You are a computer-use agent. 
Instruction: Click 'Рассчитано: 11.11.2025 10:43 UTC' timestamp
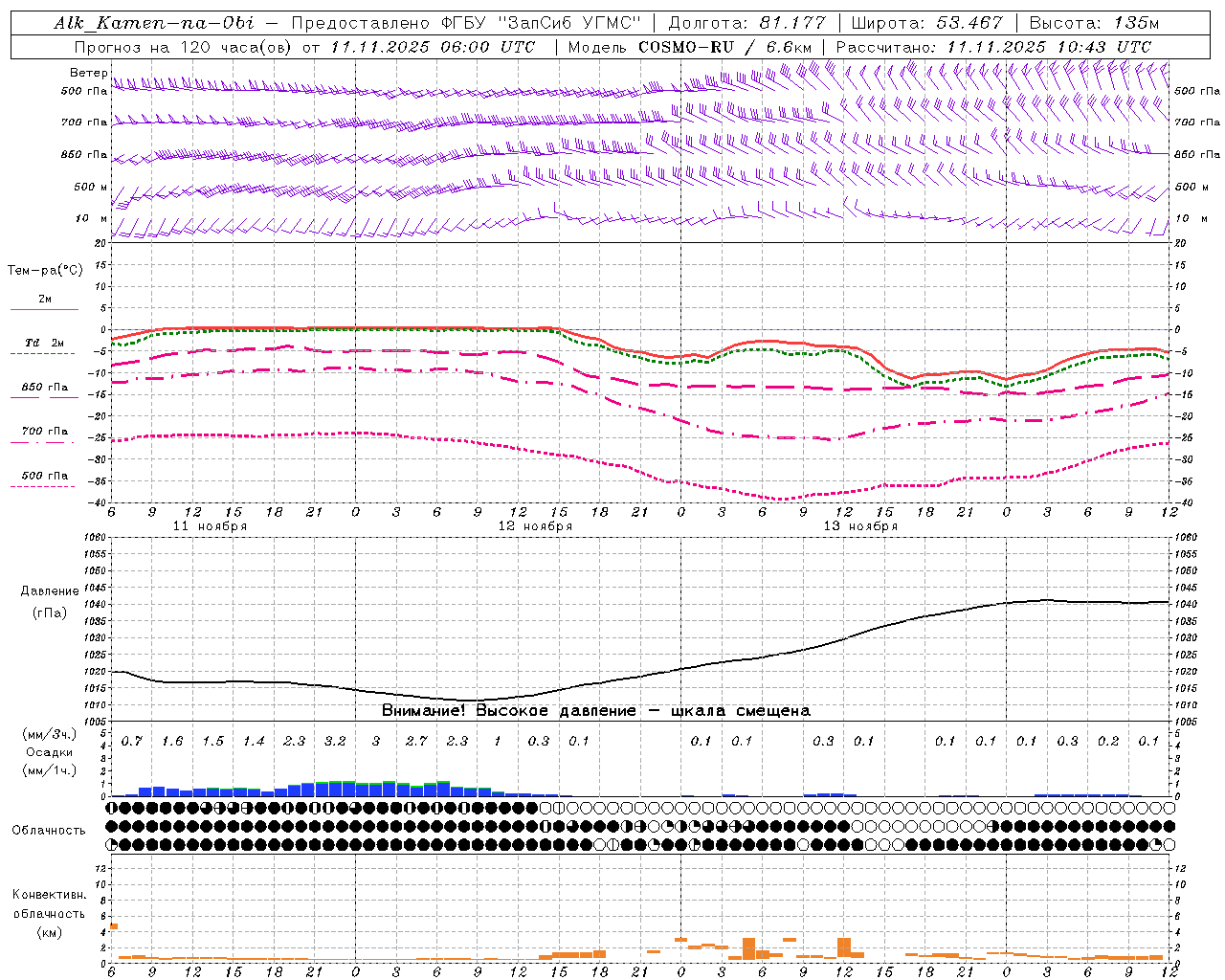[x=993, y=47]
